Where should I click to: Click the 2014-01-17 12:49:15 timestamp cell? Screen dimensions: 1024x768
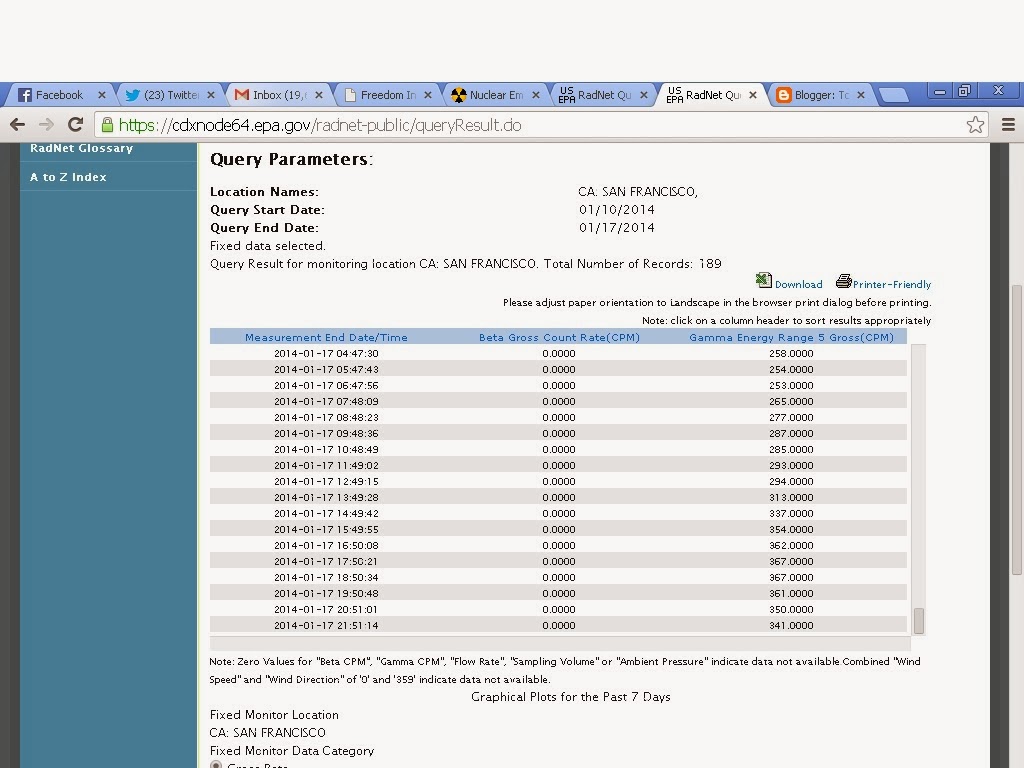coord(326,481)
